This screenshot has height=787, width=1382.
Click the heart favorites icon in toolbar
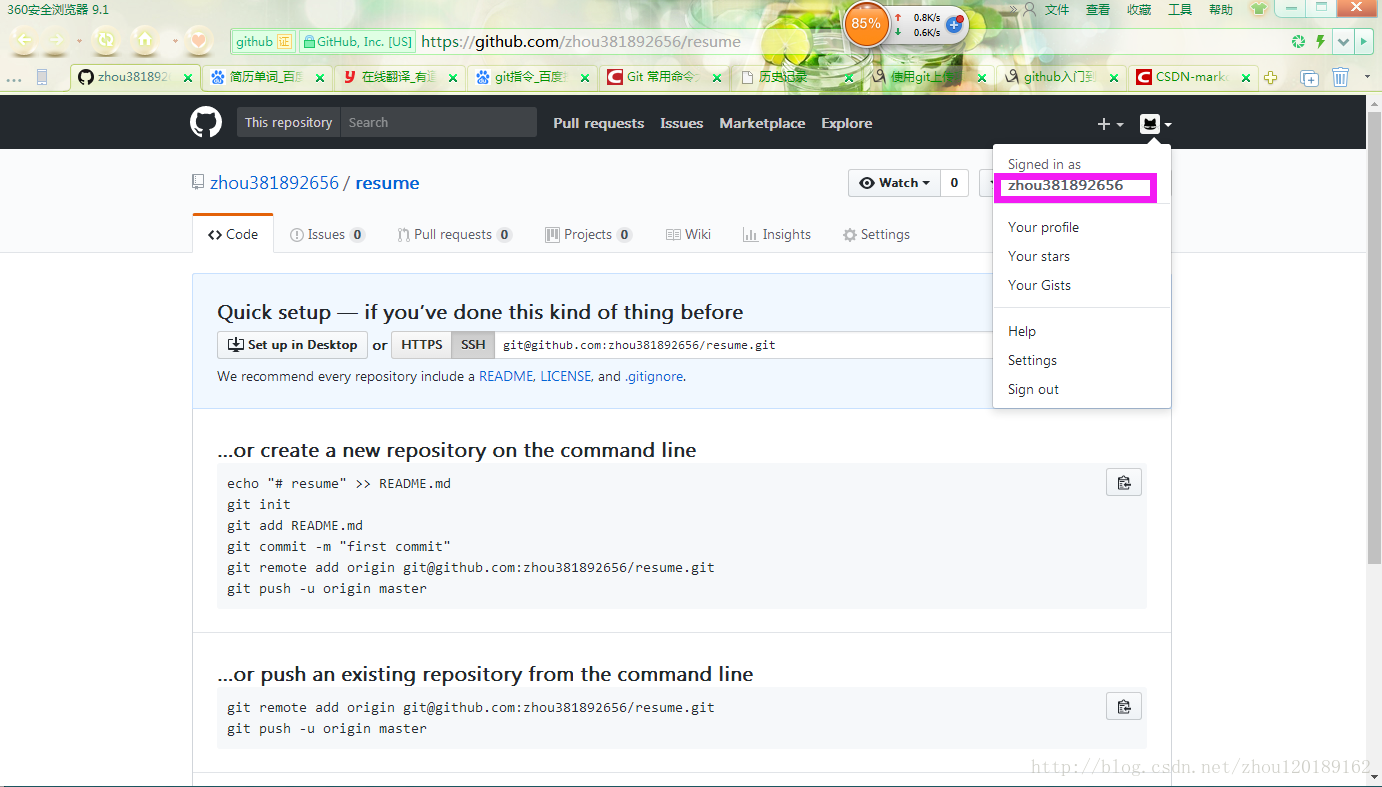200,41
